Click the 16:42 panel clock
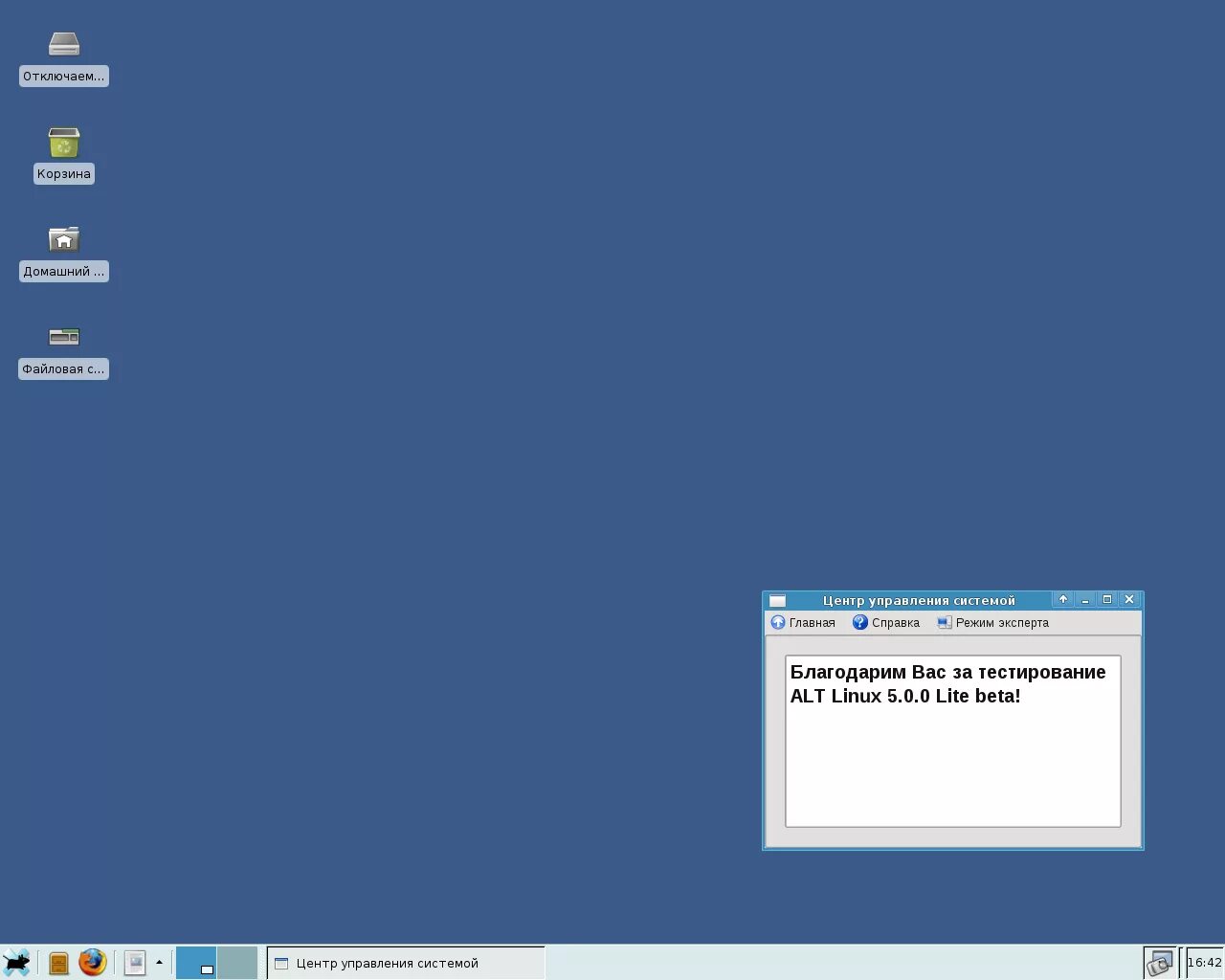The image size is (1225, 980). 1205,963
